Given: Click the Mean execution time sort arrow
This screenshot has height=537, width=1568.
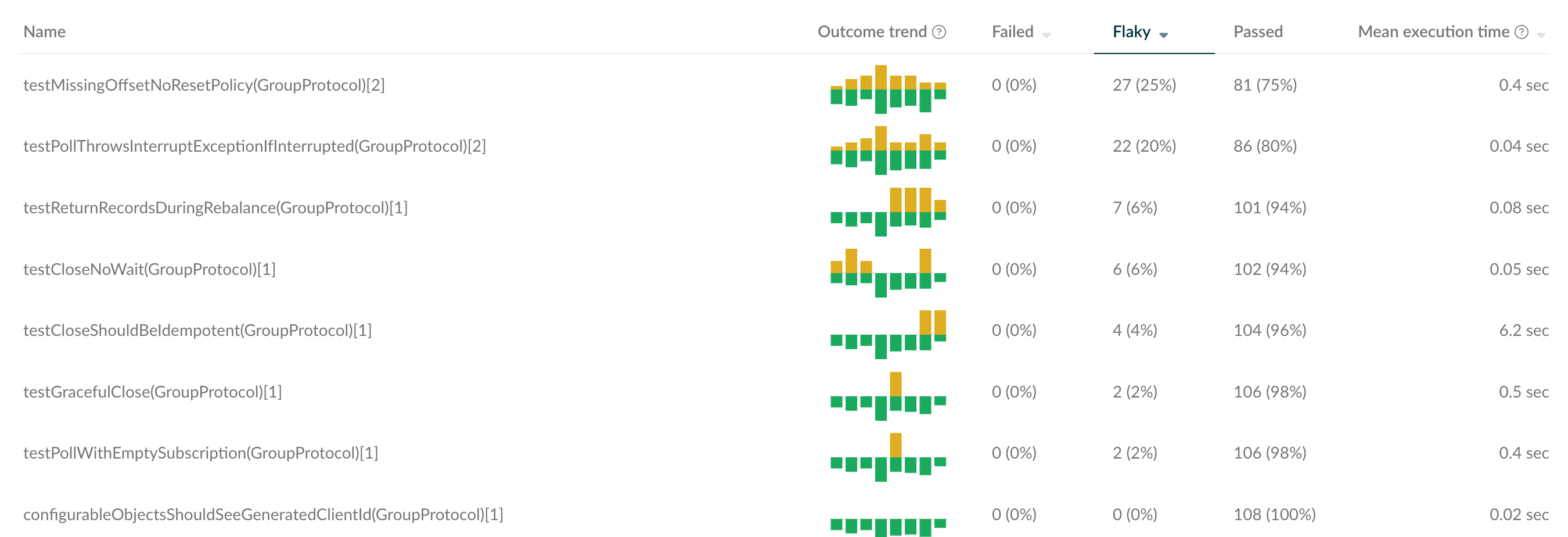Looking at the screenshot, I should (x=1541, y=35).
